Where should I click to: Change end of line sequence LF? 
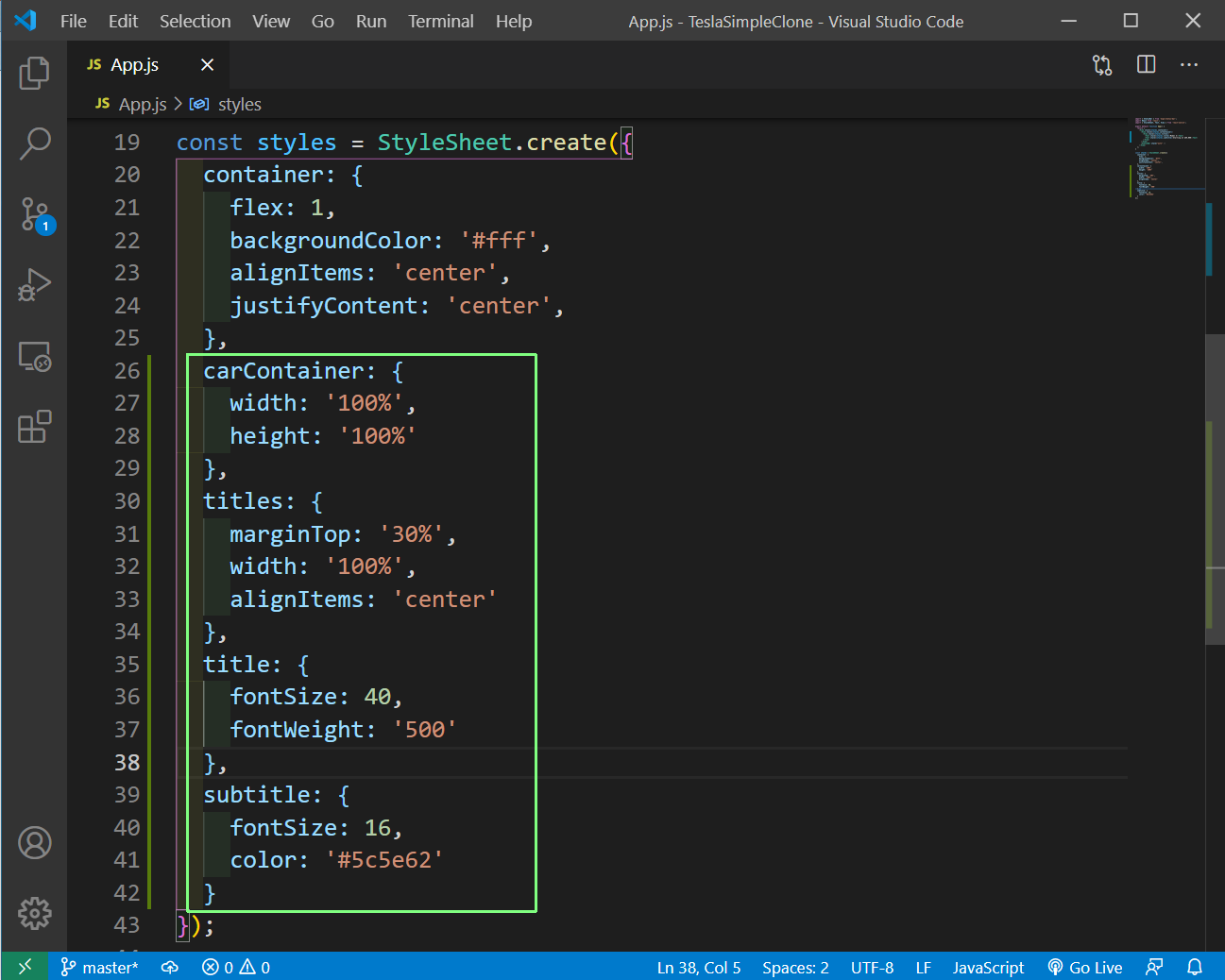tap(923, 967)
